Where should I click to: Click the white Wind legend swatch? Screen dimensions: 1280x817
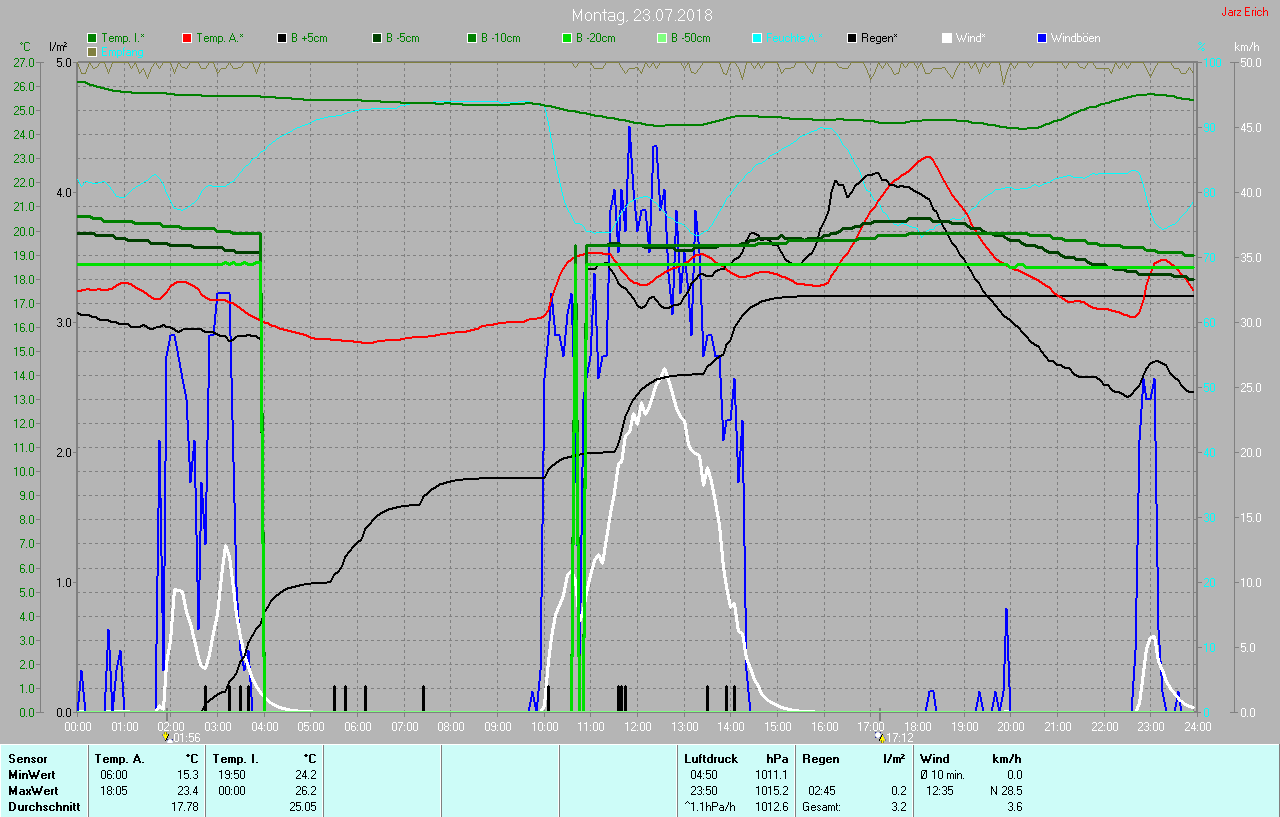coord(947,38)
